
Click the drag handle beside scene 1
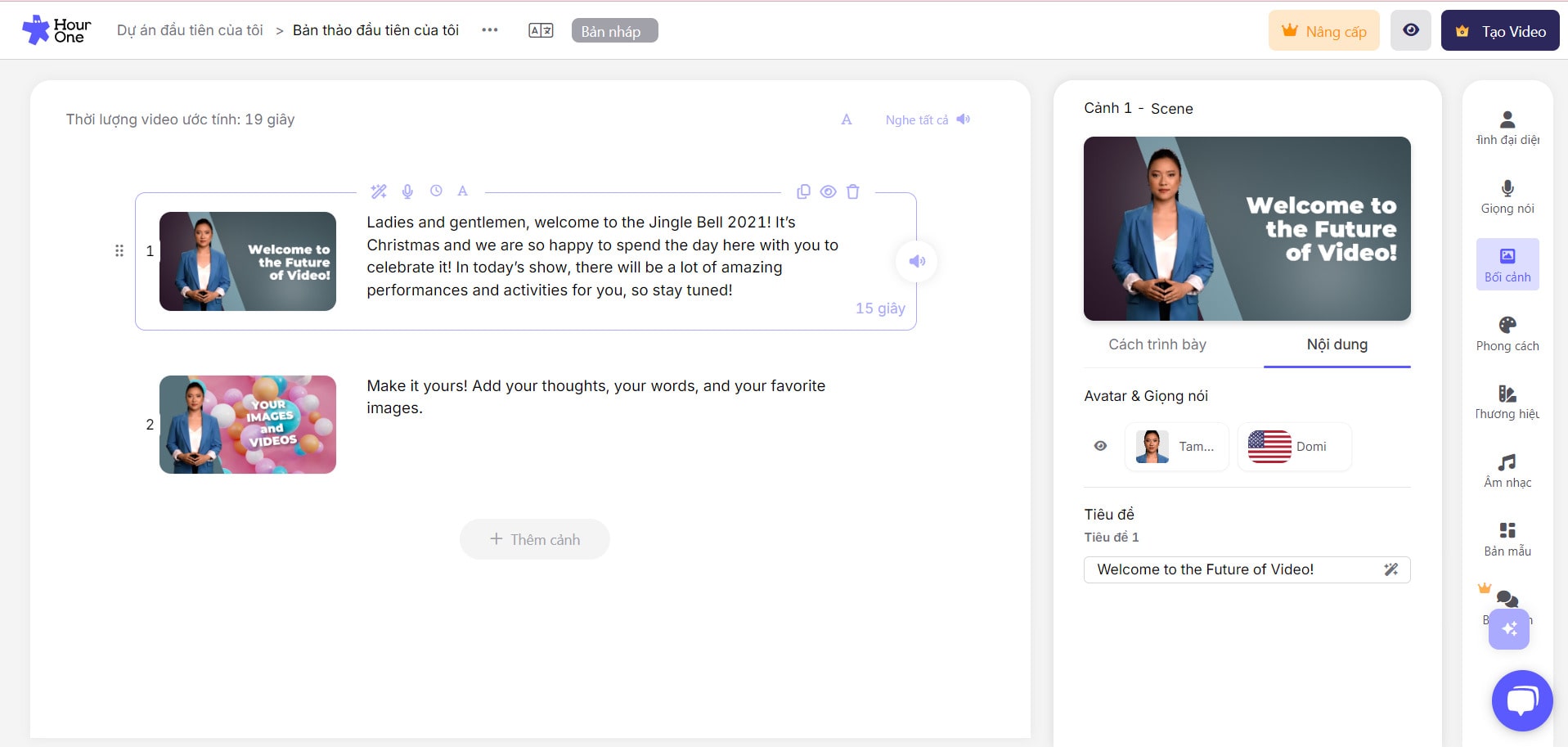coord(119,250)
